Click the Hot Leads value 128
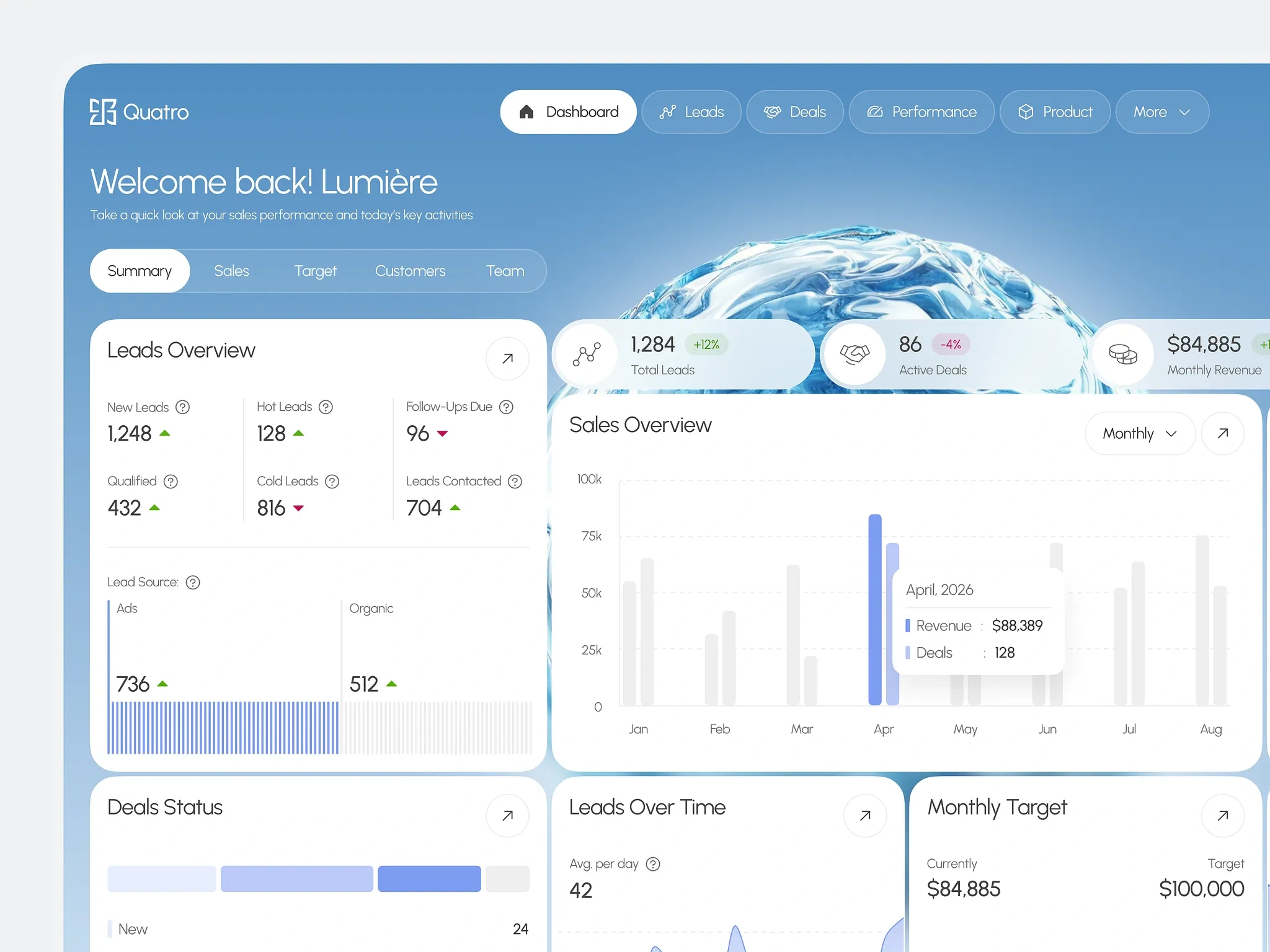 271,433
